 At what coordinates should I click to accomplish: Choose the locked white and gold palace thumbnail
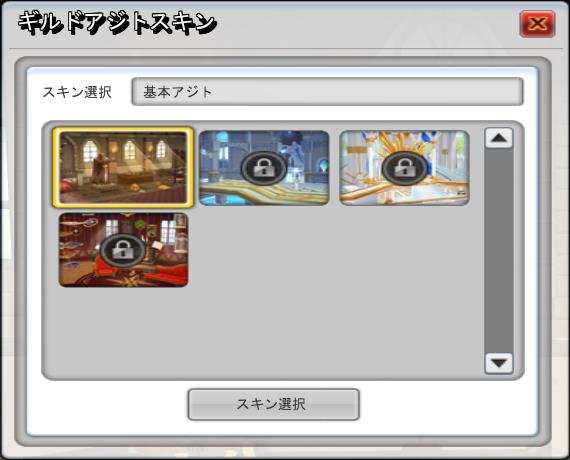[404, 168]
